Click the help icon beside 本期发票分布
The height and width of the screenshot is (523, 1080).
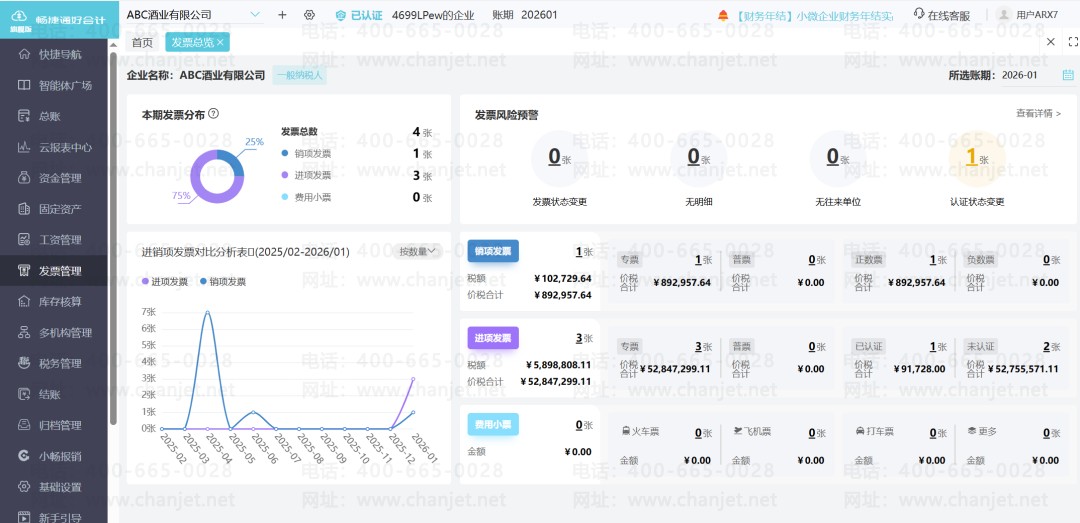tap(214, 114)
